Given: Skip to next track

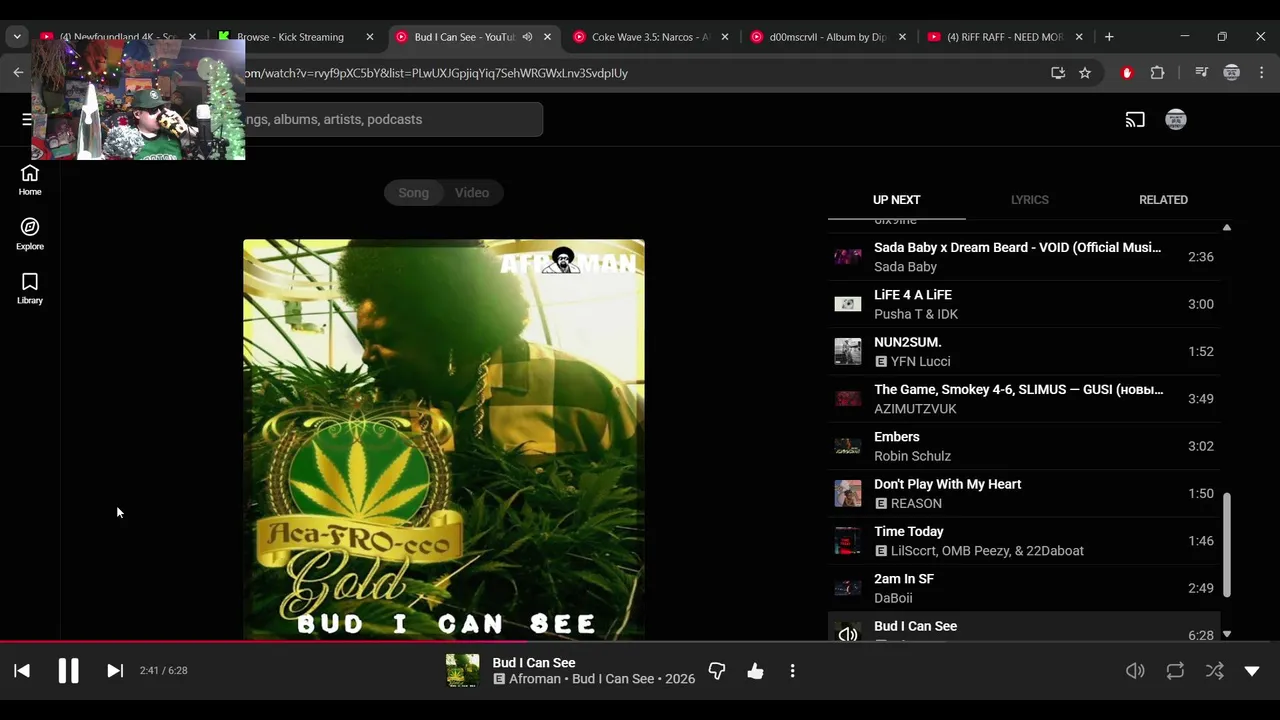Looking at the screenshot, I should [x=115, y=671].
